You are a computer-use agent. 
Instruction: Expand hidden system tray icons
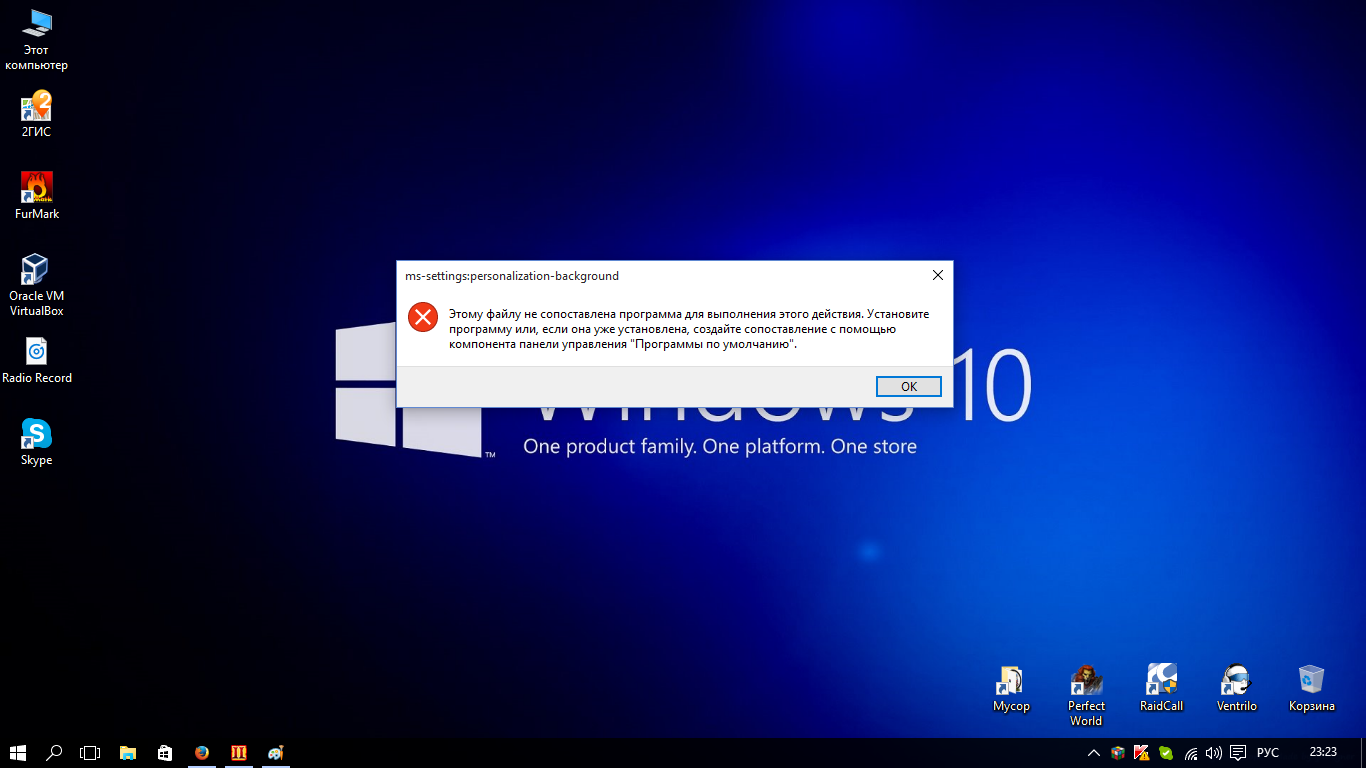pyautogui.click(x=1093, y=752)
